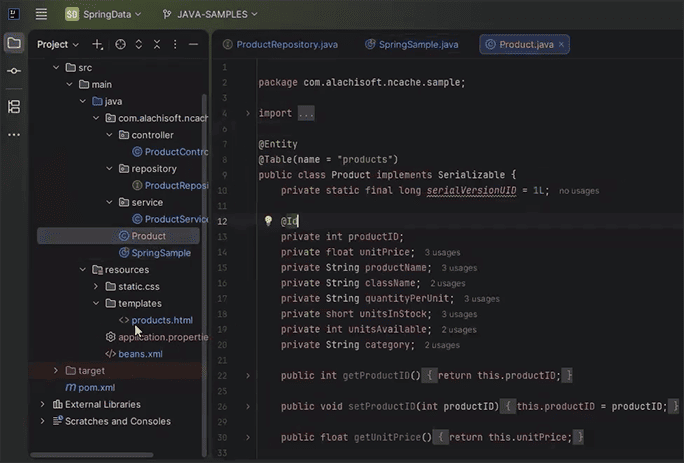Open the Structure tool window
This screenshot has width=684, height=463.
(x=14, y=106)
